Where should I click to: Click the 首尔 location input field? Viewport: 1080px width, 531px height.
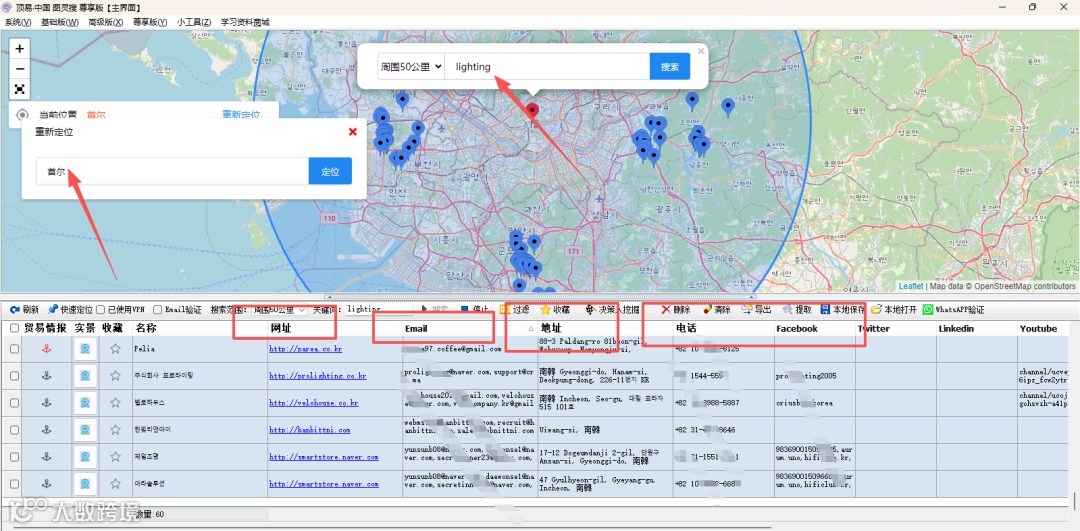coord(172,172)
